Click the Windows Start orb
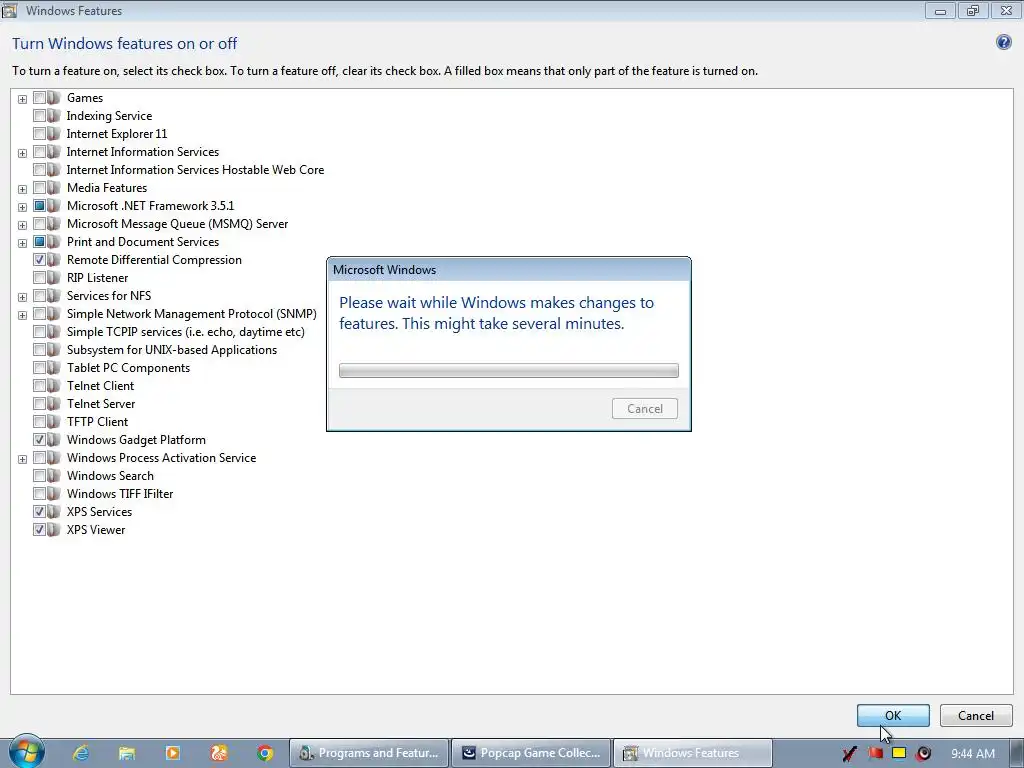The height and width of the screenshot is (768, 1024). [26, 752]
